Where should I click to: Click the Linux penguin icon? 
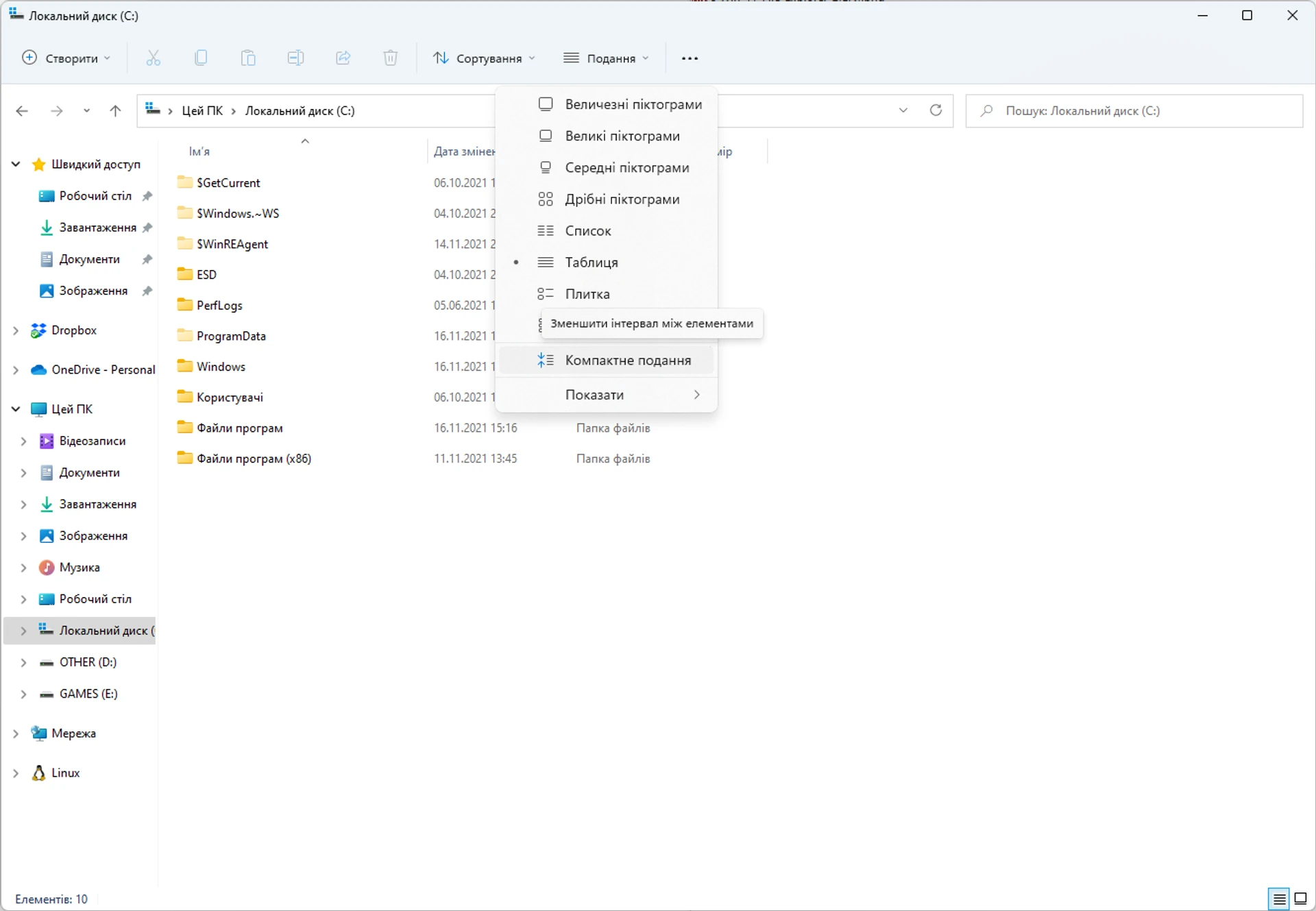pyautogui.click(x=39, y=773)
